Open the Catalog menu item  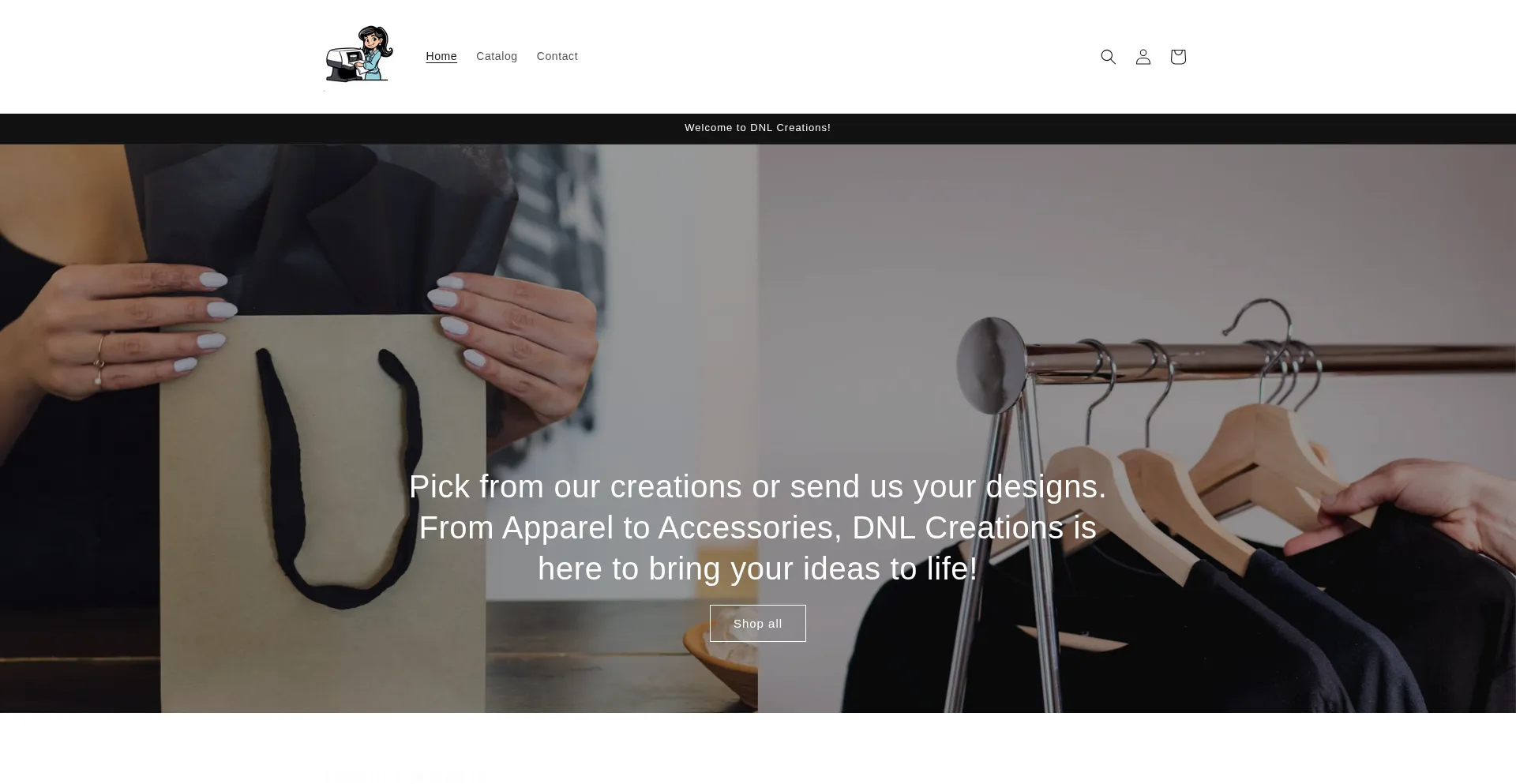pyautogui.click(x=497, y=56)
